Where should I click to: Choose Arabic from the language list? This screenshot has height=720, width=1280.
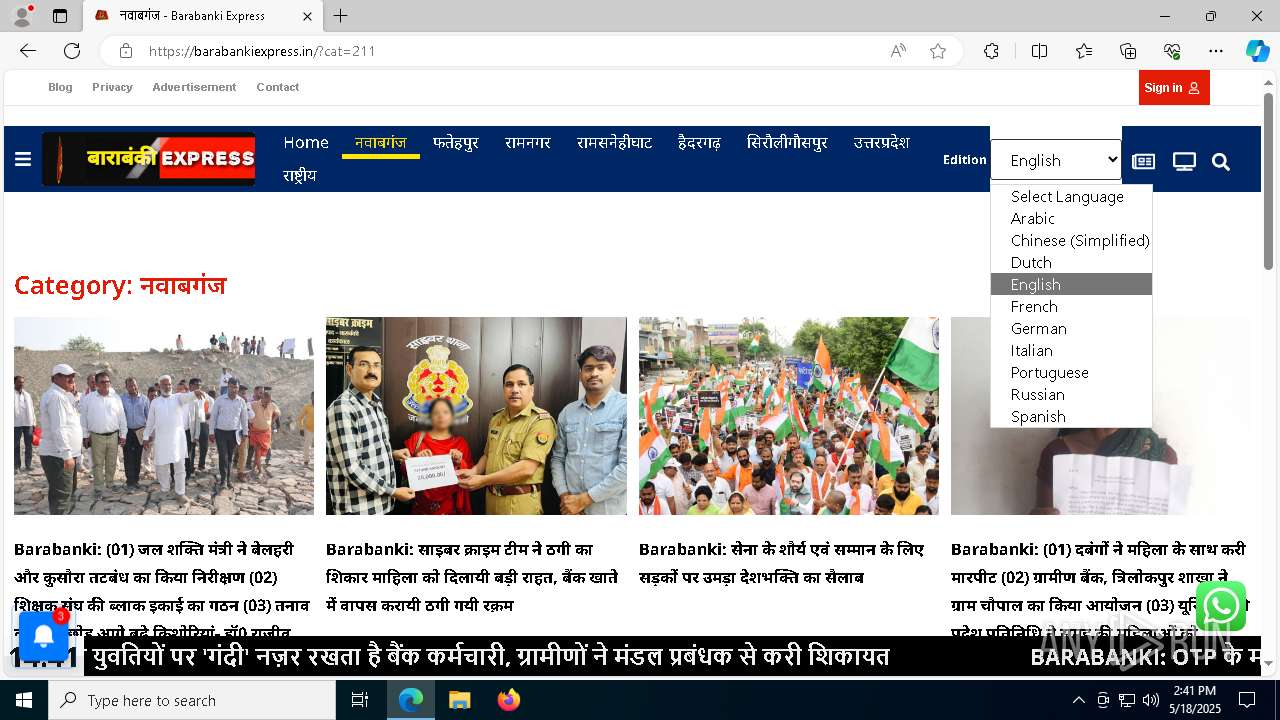[1071, 218]
